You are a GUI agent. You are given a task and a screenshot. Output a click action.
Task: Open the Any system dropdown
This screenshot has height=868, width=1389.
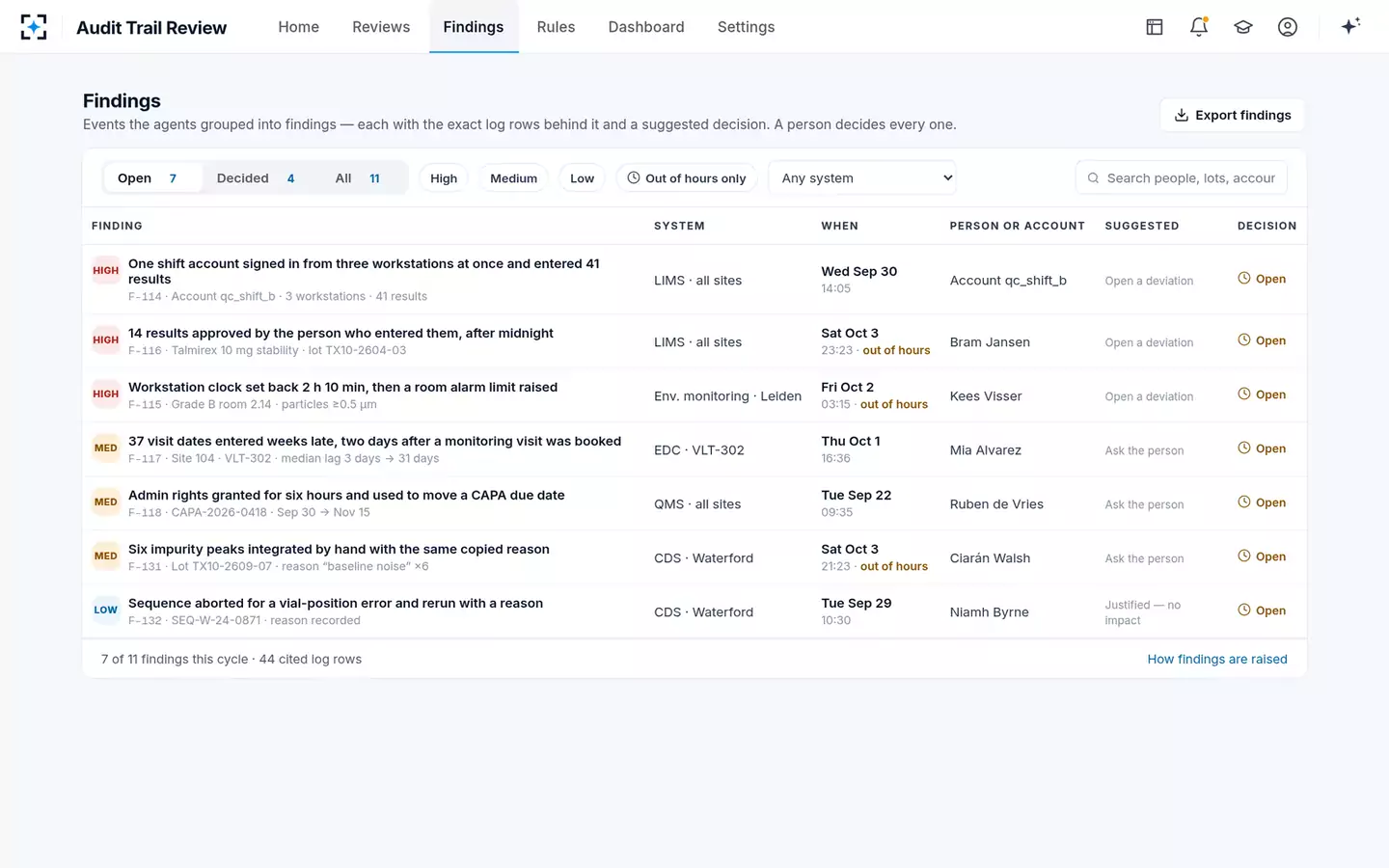[x=862, y=178]
